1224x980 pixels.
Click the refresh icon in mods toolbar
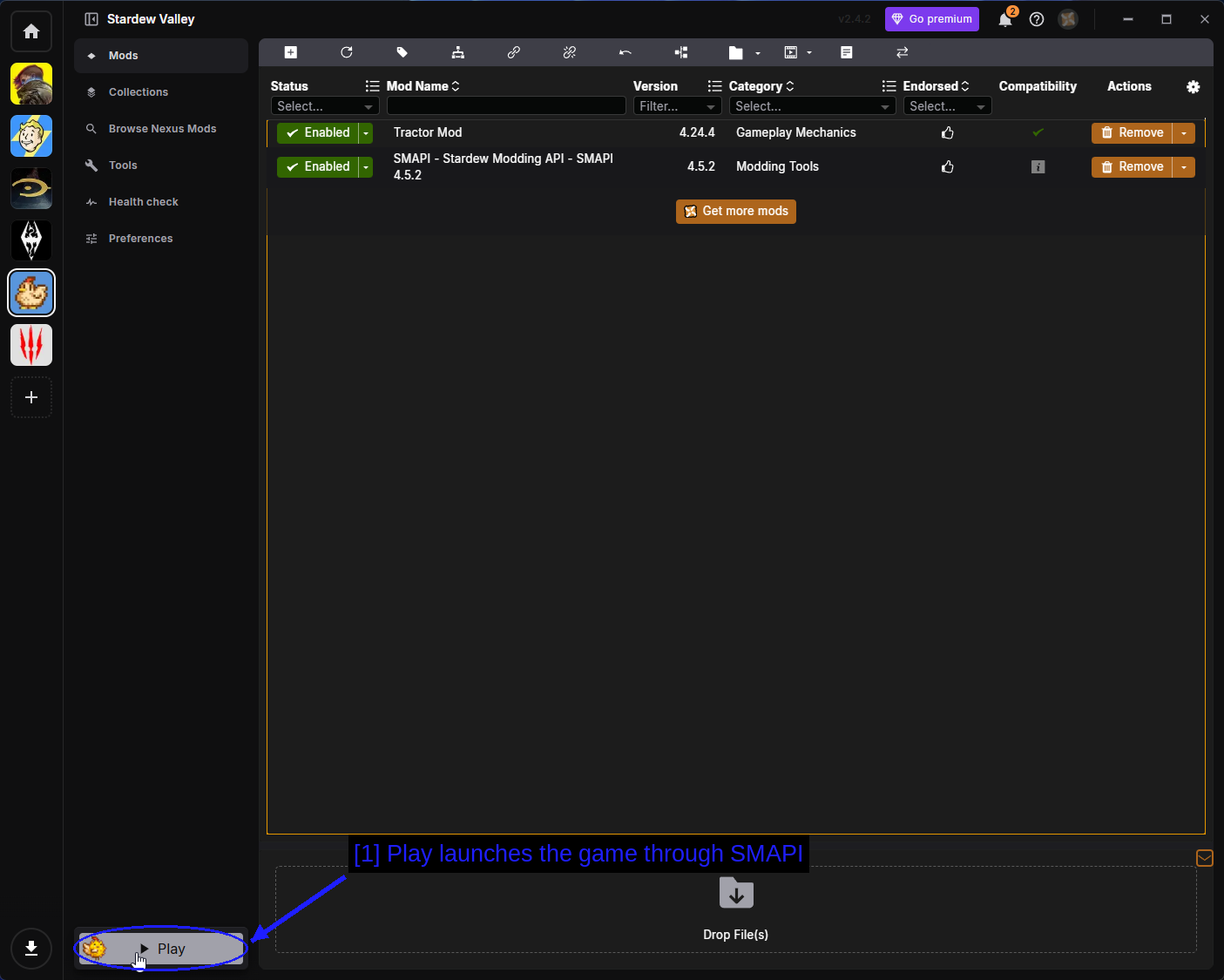pos(347,52)
